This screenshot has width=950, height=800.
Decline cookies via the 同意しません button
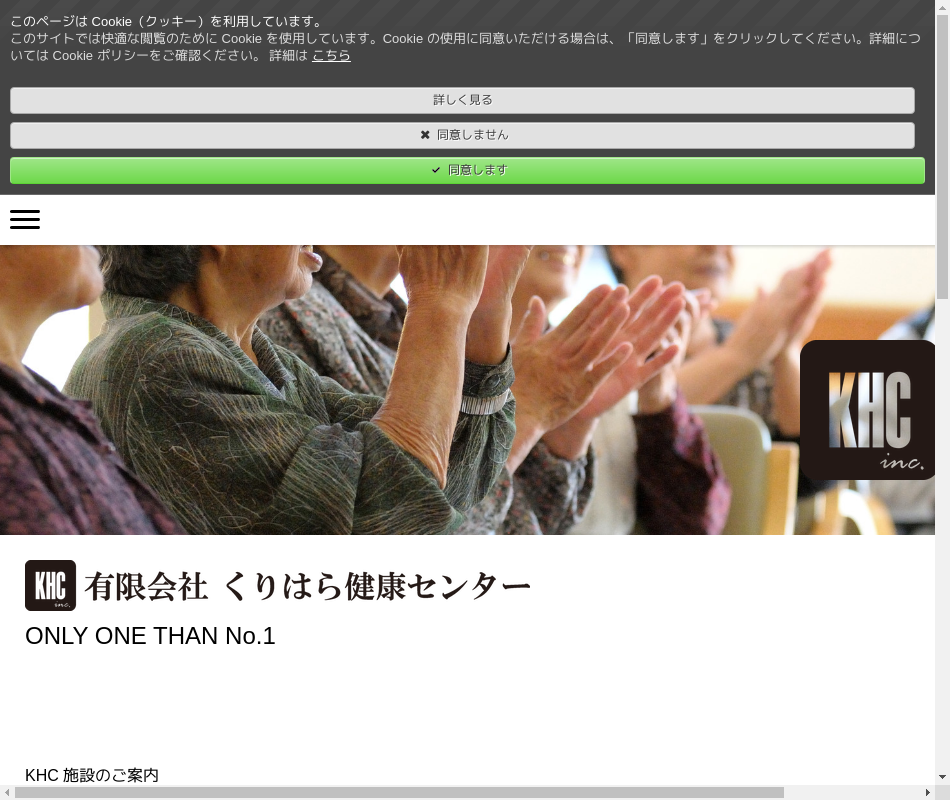pyautogui.click(x=462, y=135)
